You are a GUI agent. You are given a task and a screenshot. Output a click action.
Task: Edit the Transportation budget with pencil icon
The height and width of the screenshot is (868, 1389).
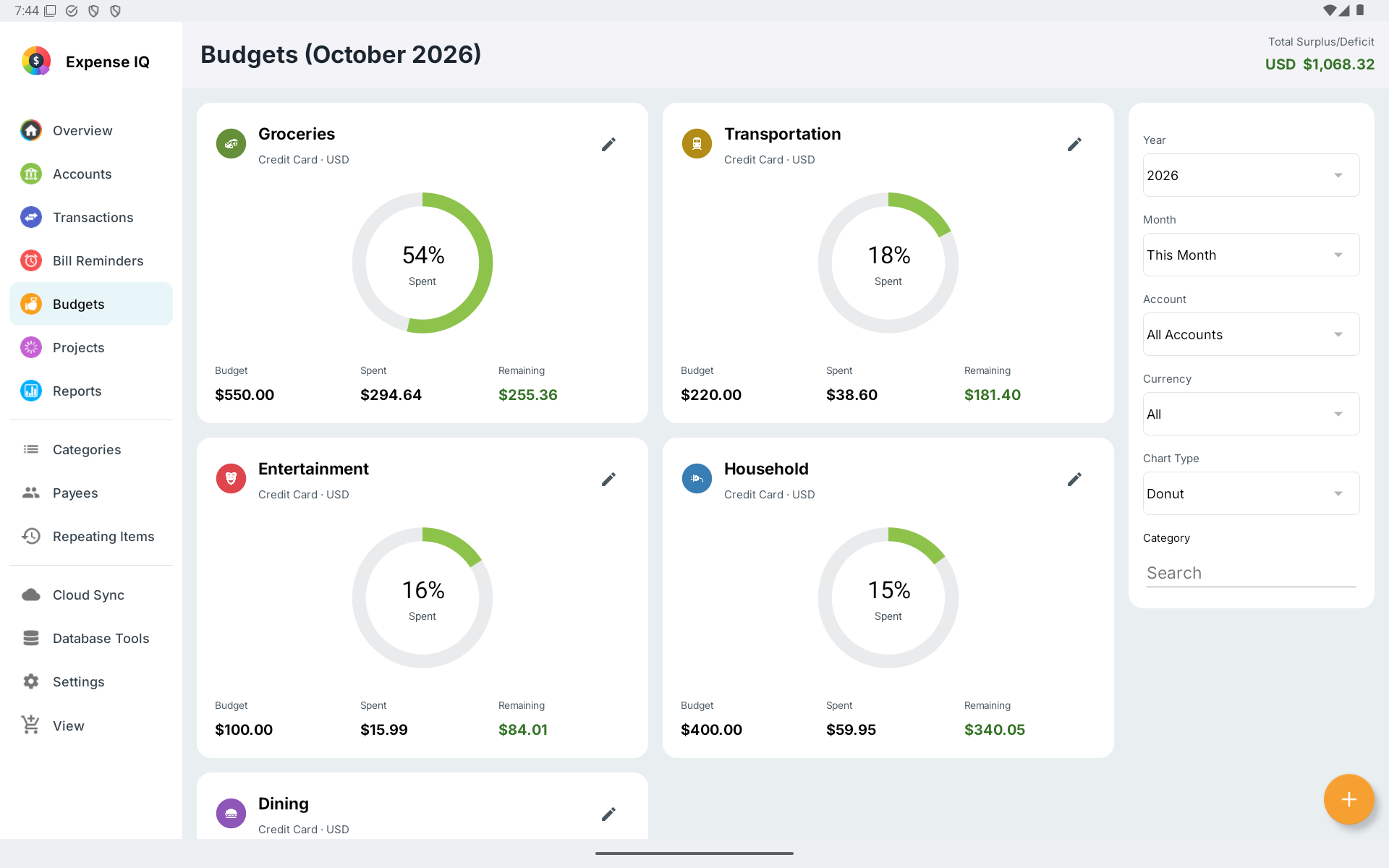click(x=1074, y=145)
